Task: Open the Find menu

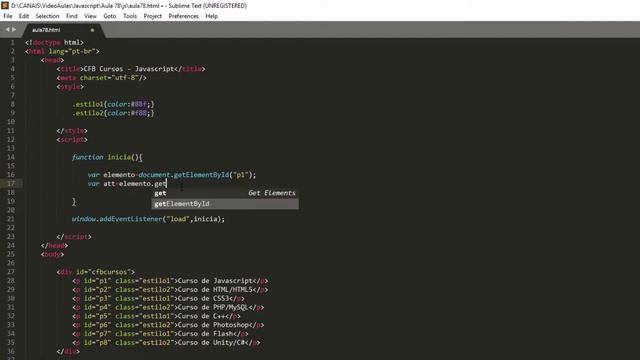Action: (72, 16)
